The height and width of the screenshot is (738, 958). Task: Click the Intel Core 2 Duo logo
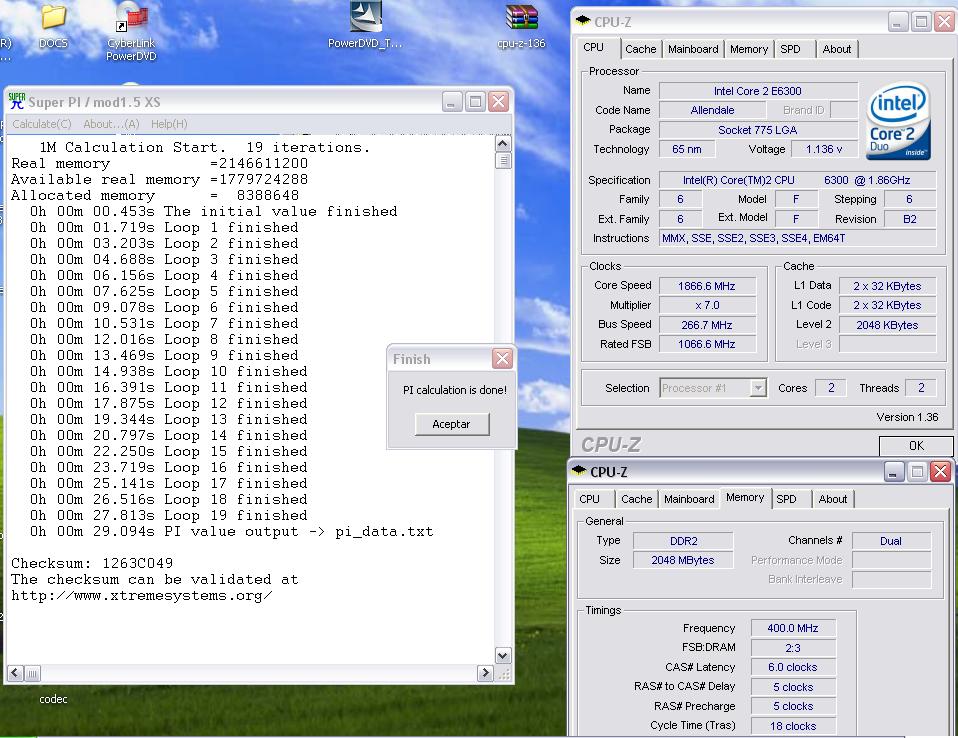click(x=898, y=120)
